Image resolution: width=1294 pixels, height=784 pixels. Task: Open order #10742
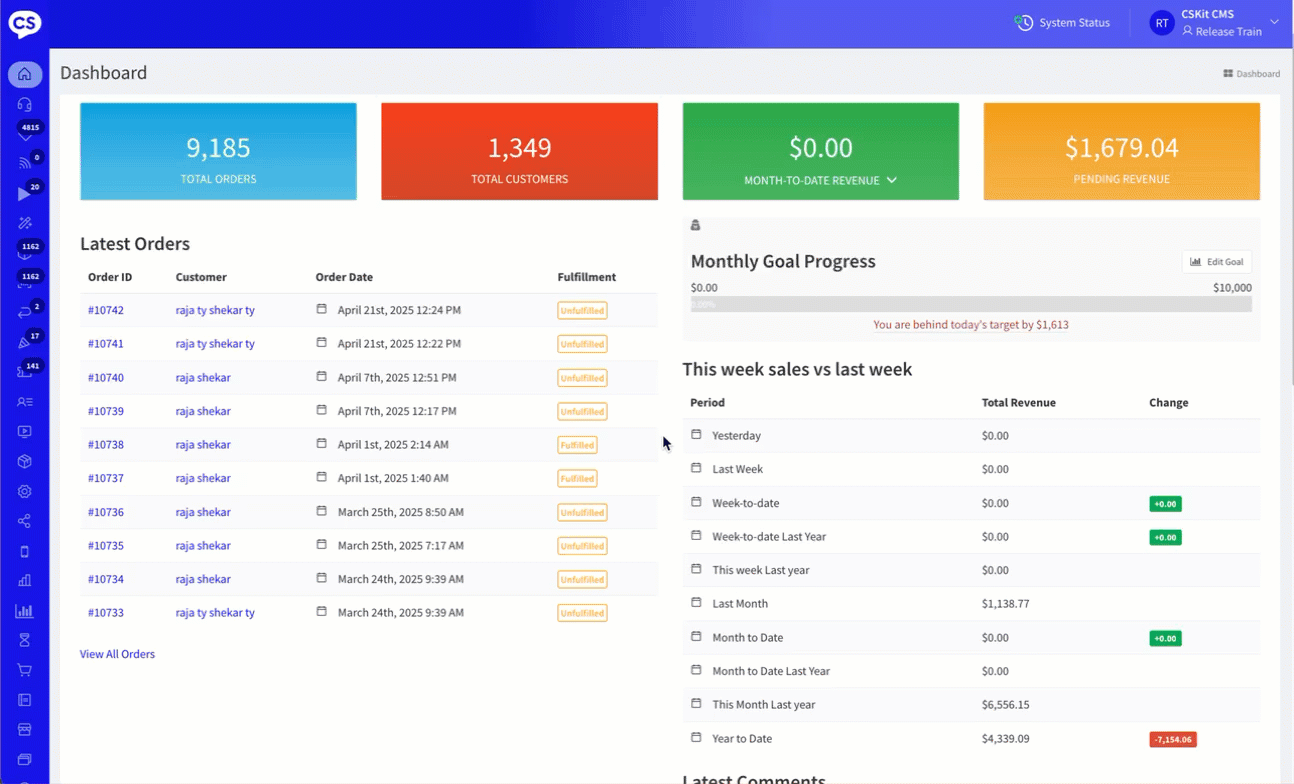click(x=106, y=310)
